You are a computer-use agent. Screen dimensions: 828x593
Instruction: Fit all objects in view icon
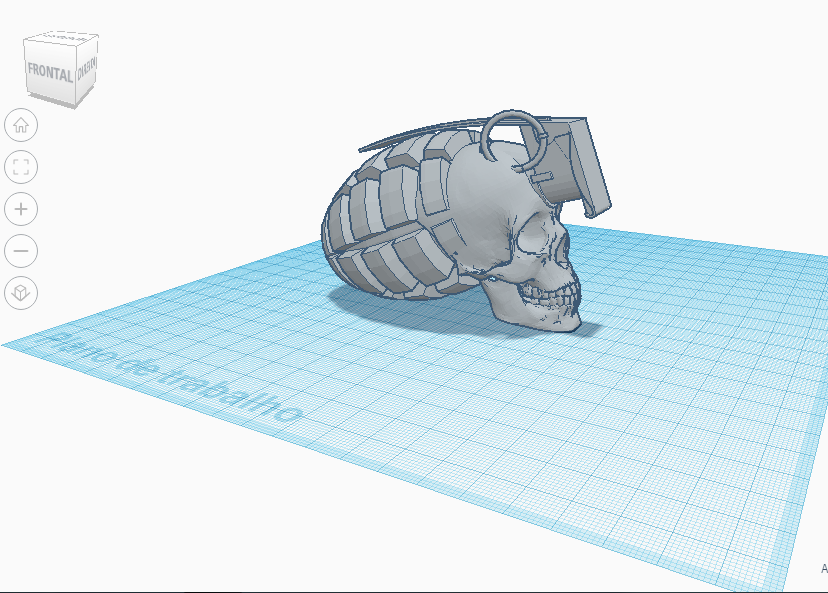(x=21, y=167)
